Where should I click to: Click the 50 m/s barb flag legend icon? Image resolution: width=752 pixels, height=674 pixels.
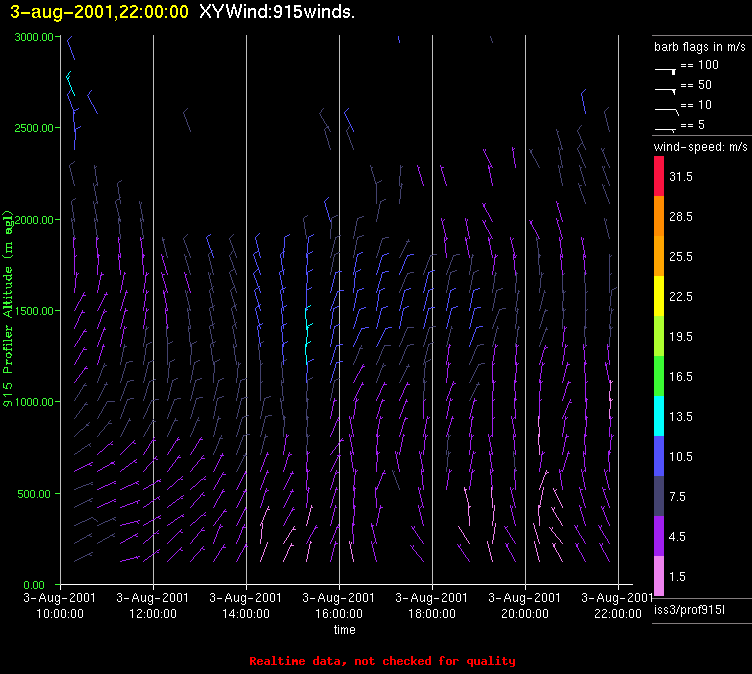coord(666,90)
